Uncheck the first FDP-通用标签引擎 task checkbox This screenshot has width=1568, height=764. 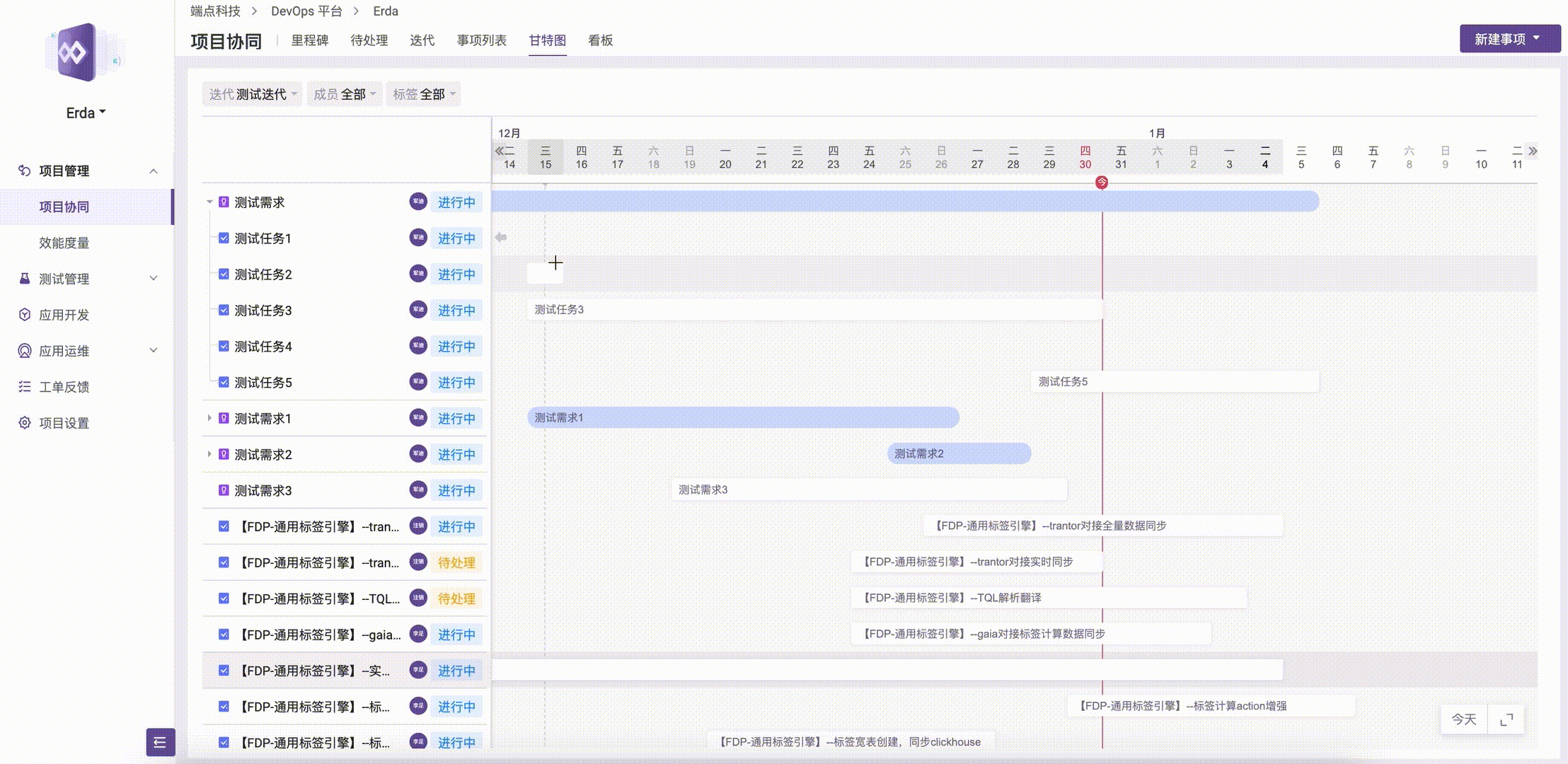(223, 526)
